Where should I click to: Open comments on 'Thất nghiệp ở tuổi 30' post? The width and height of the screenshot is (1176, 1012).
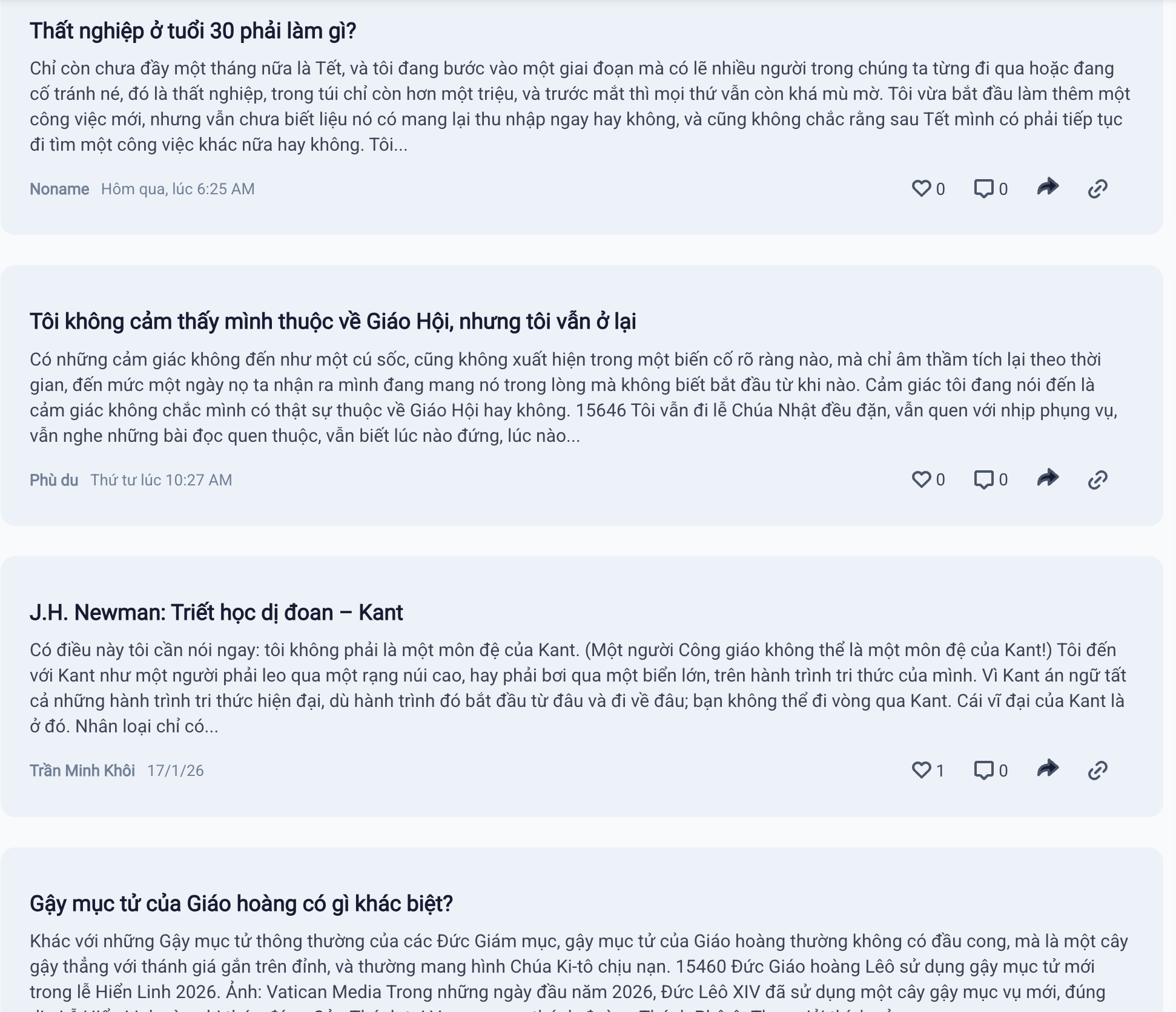983,189
